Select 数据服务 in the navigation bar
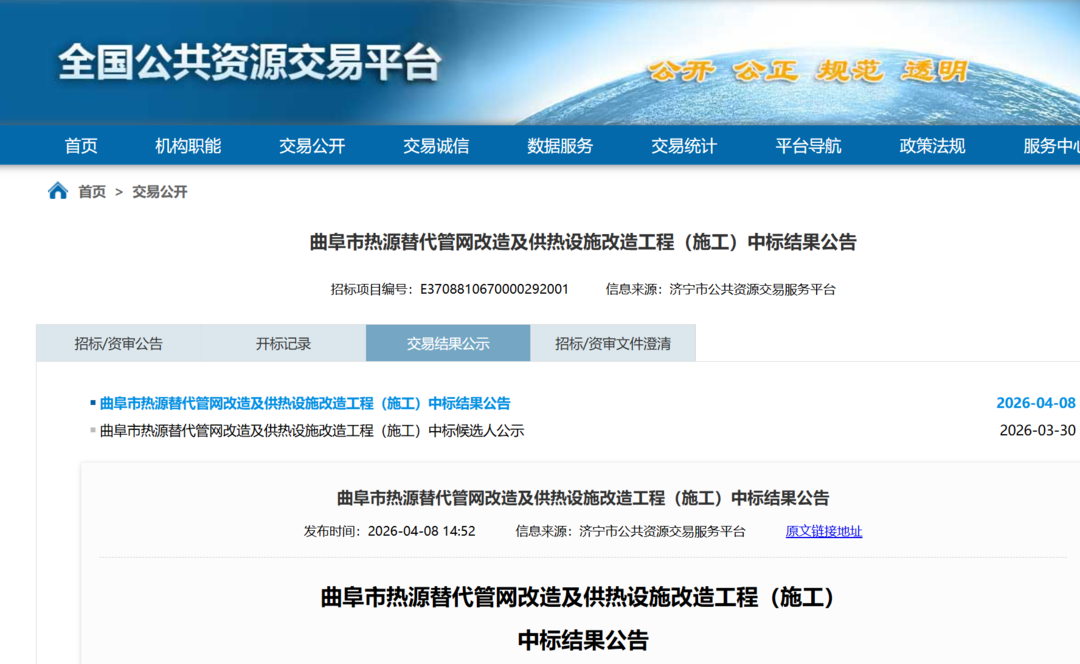Screen dimensions: 1080x664 560,146
